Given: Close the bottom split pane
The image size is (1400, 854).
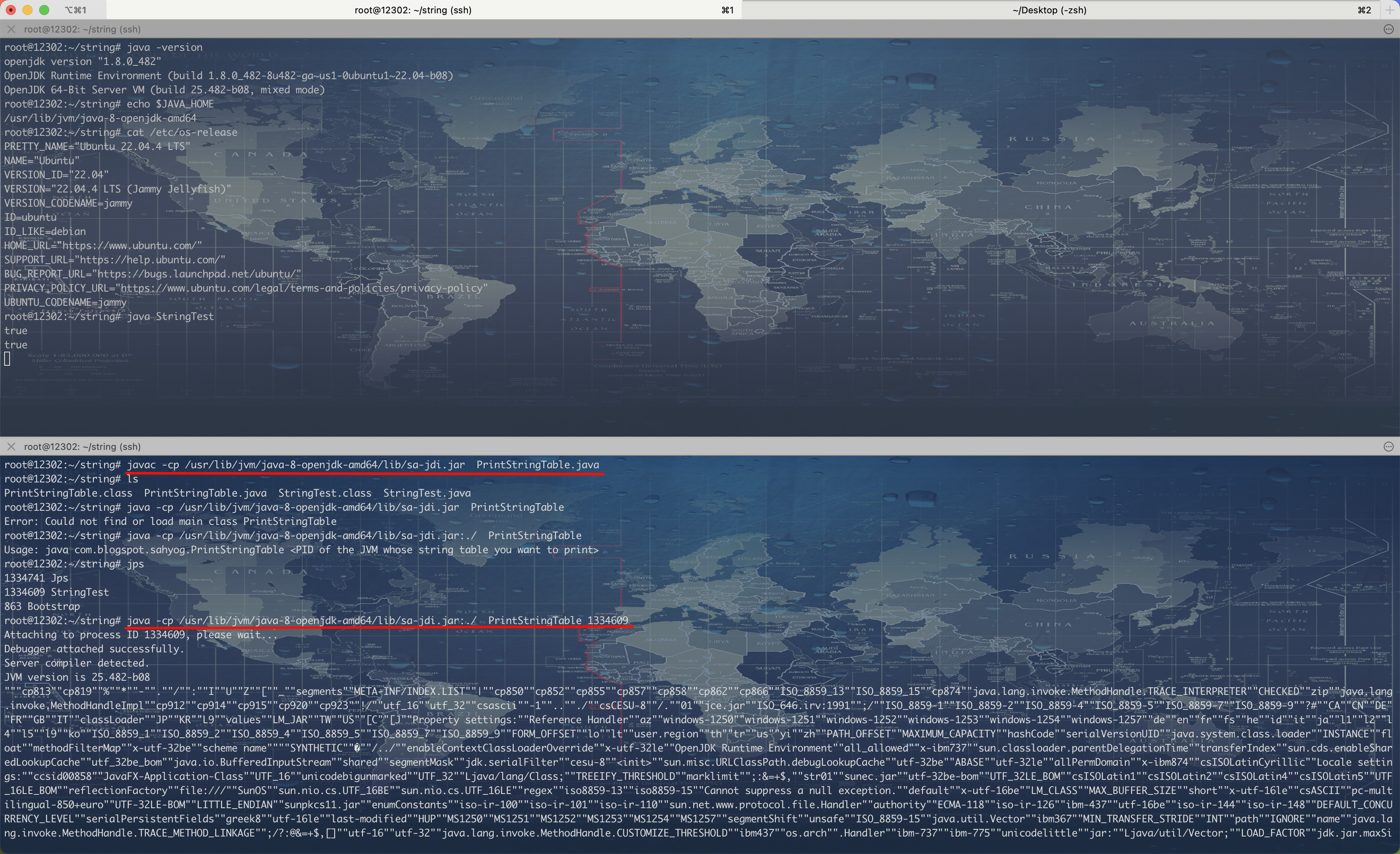Looking at the screenshot, I should [x=11, y=447].
